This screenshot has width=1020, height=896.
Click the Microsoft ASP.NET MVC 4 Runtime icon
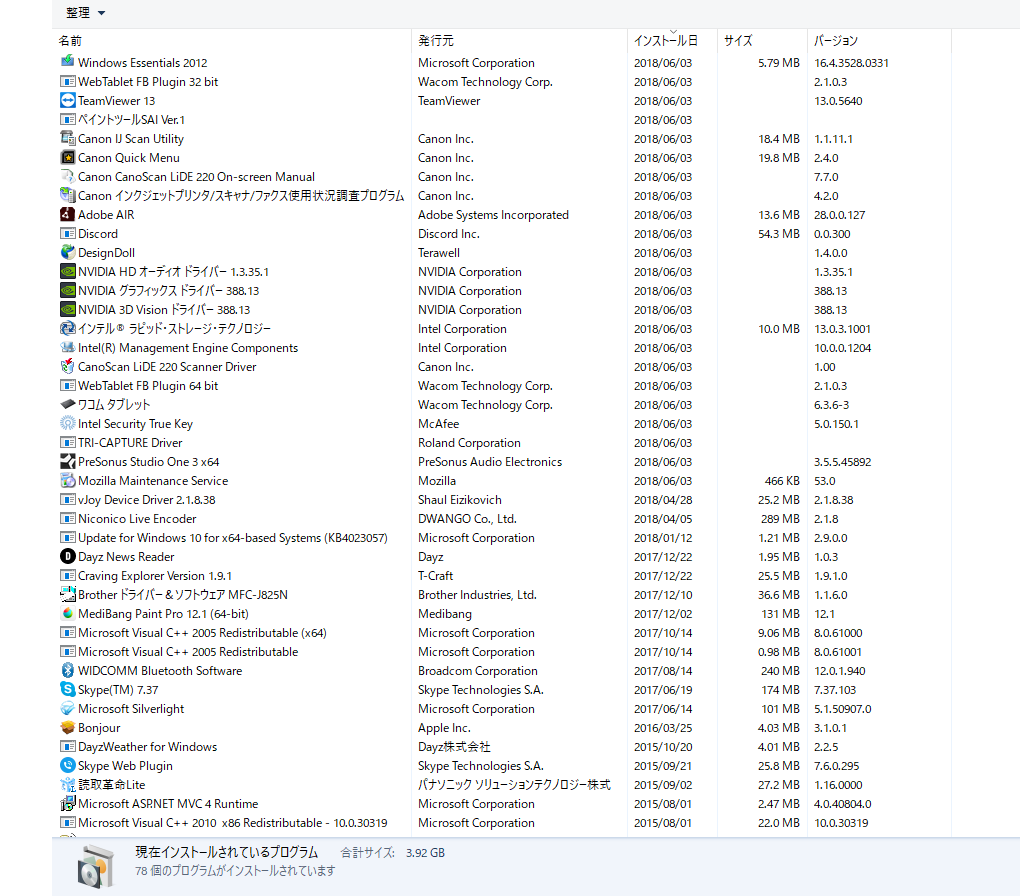click(x=68, y=803)
